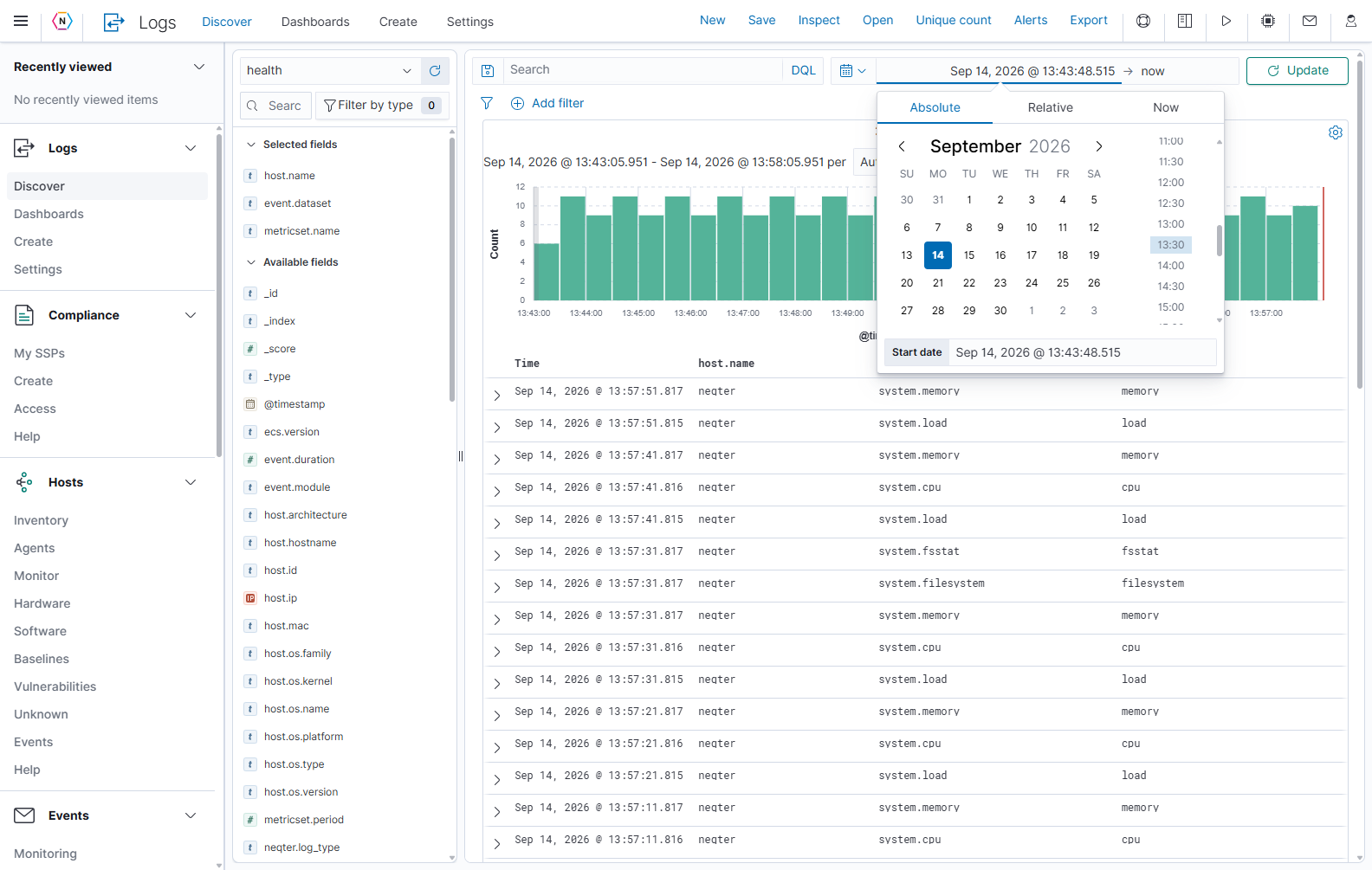This screenshot has height=870, width=1372.
Task: Click the Time column header
Action: pyautogui.click(x=527, y=364)
